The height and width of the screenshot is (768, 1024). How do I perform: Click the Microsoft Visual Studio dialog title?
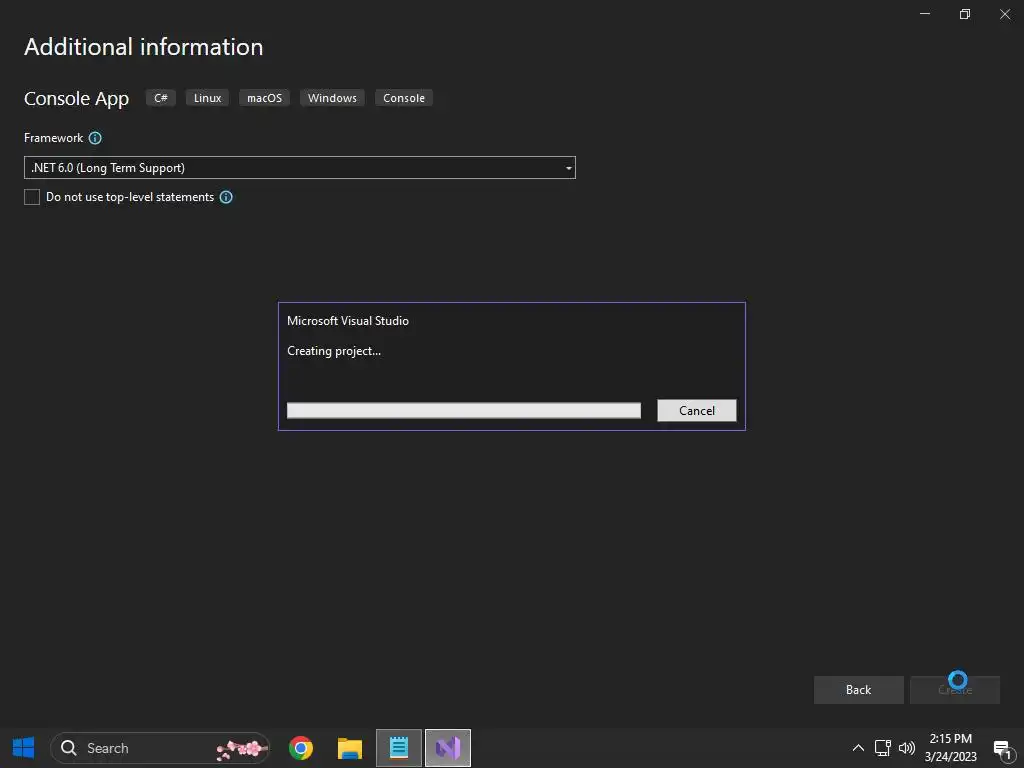(348, 321)
